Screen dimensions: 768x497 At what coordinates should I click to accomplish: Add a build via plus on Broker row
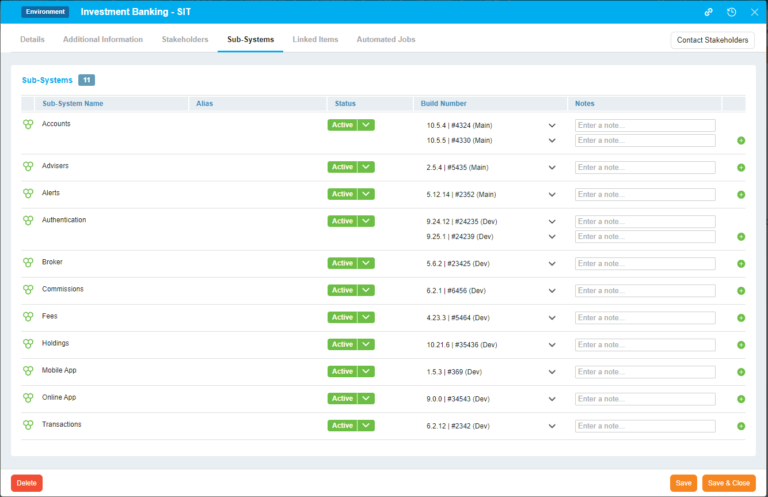click(741, 264)
